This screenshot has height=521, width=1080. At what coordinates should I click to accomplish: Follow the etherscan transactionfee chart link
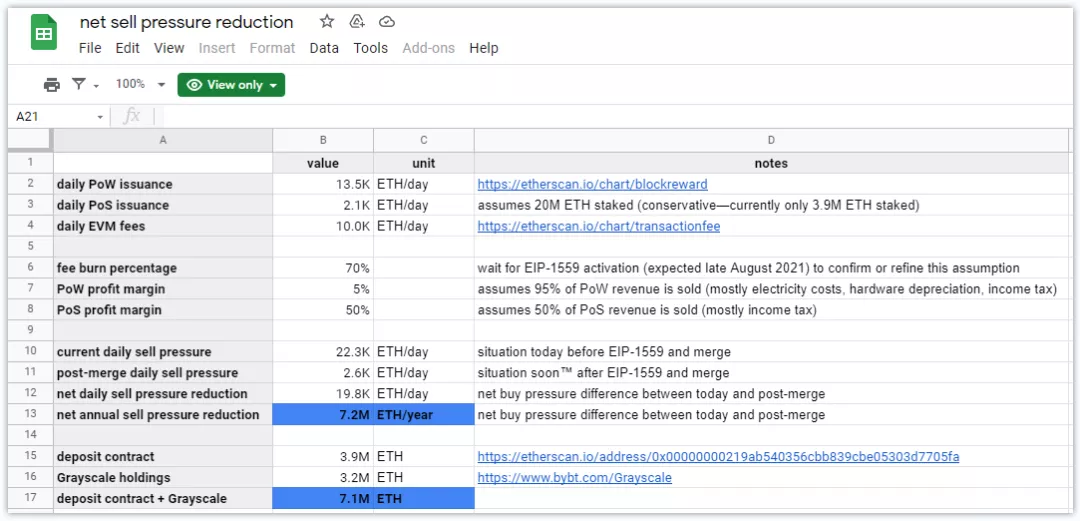[598, 226]
